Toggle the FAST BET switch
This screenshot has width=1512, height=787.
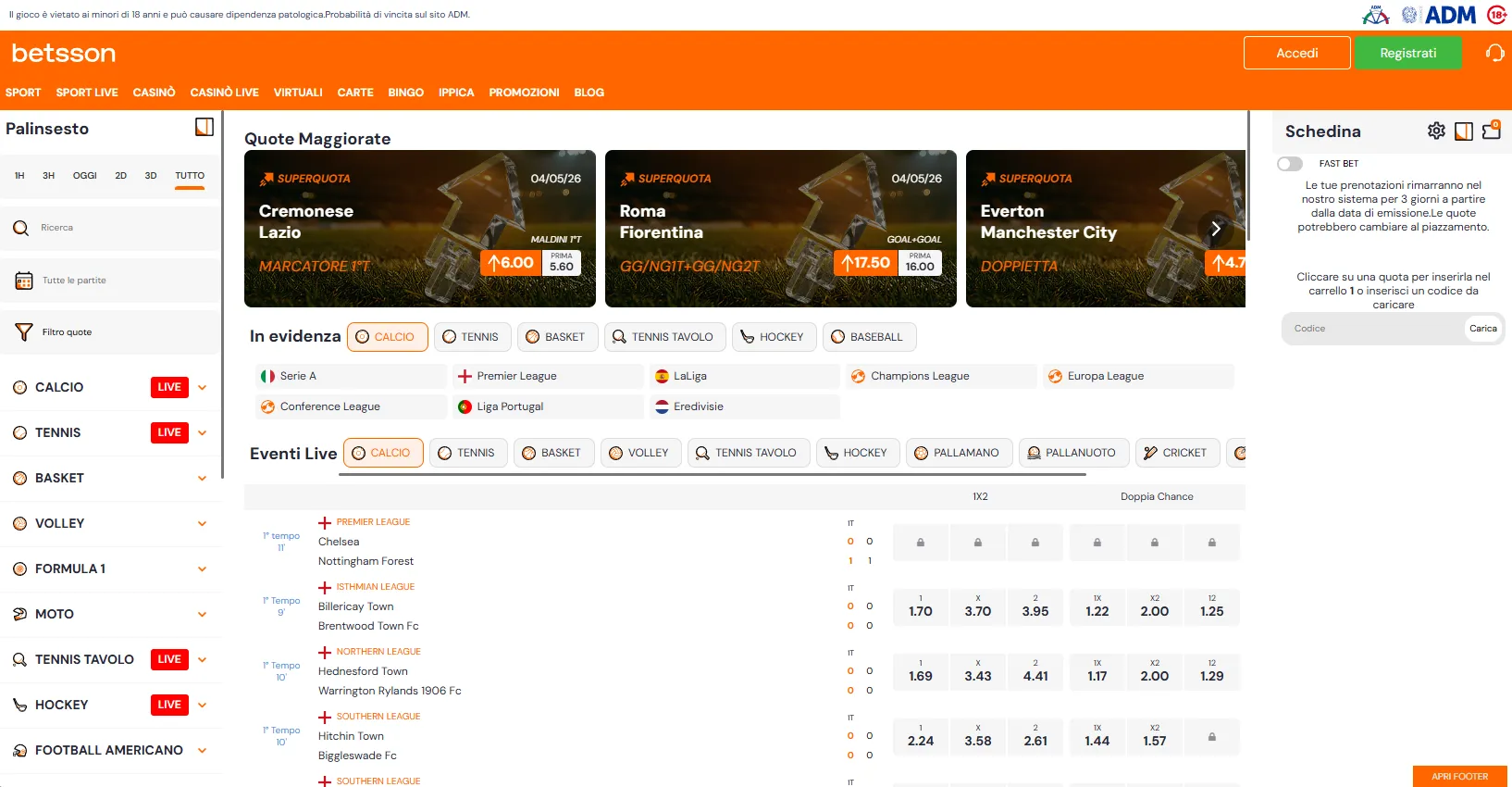(1290, 164)
